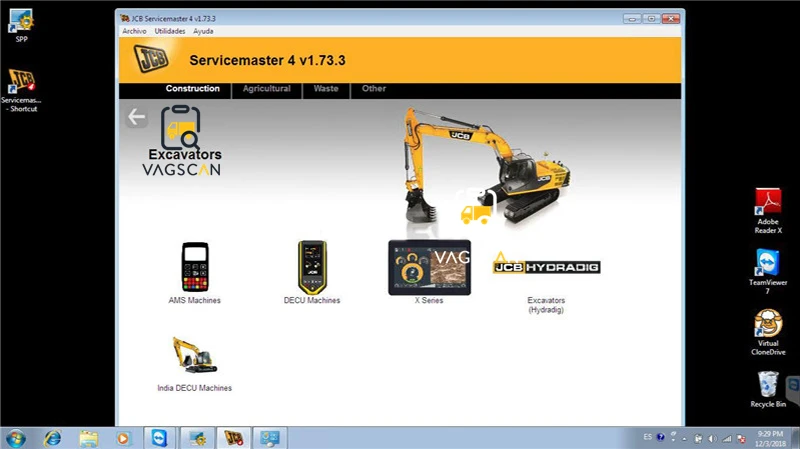Viewport: 800px width, 449px height.
Task: Click the Excavators (Hydradig) label
Action: point(546,305)
